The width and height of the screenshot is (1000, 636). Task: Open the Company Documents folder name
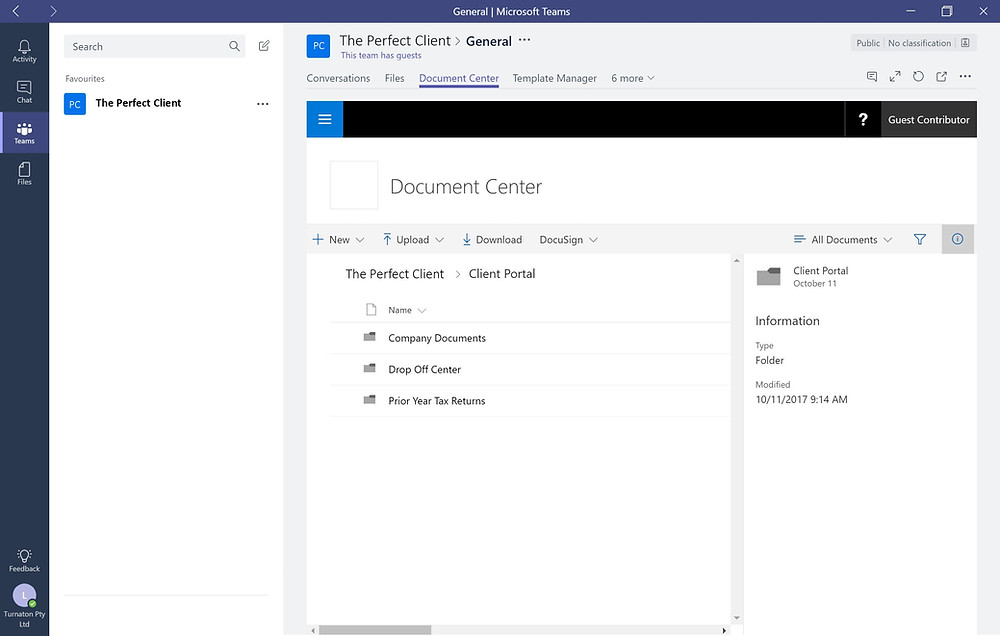[437, 338]
